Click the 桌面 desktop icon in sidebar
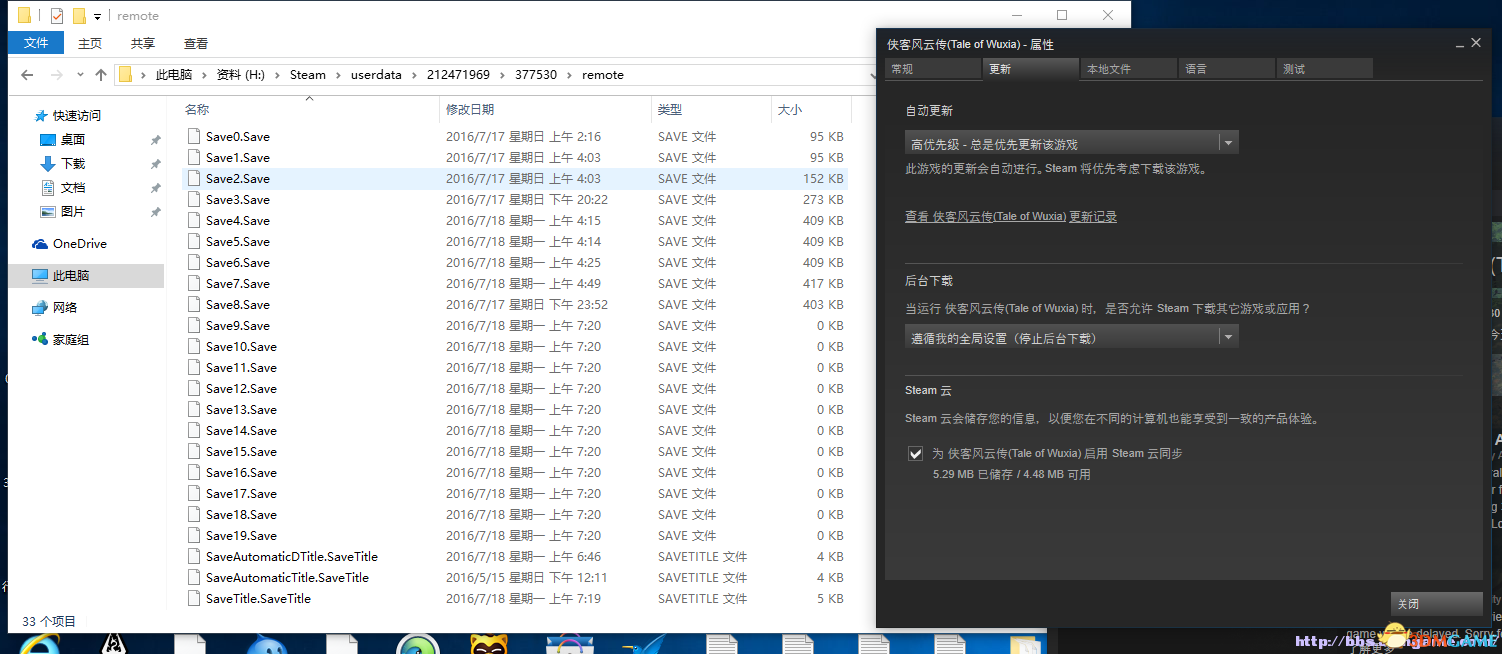Viewport: 1502px width, 654px height. (47, 140)
